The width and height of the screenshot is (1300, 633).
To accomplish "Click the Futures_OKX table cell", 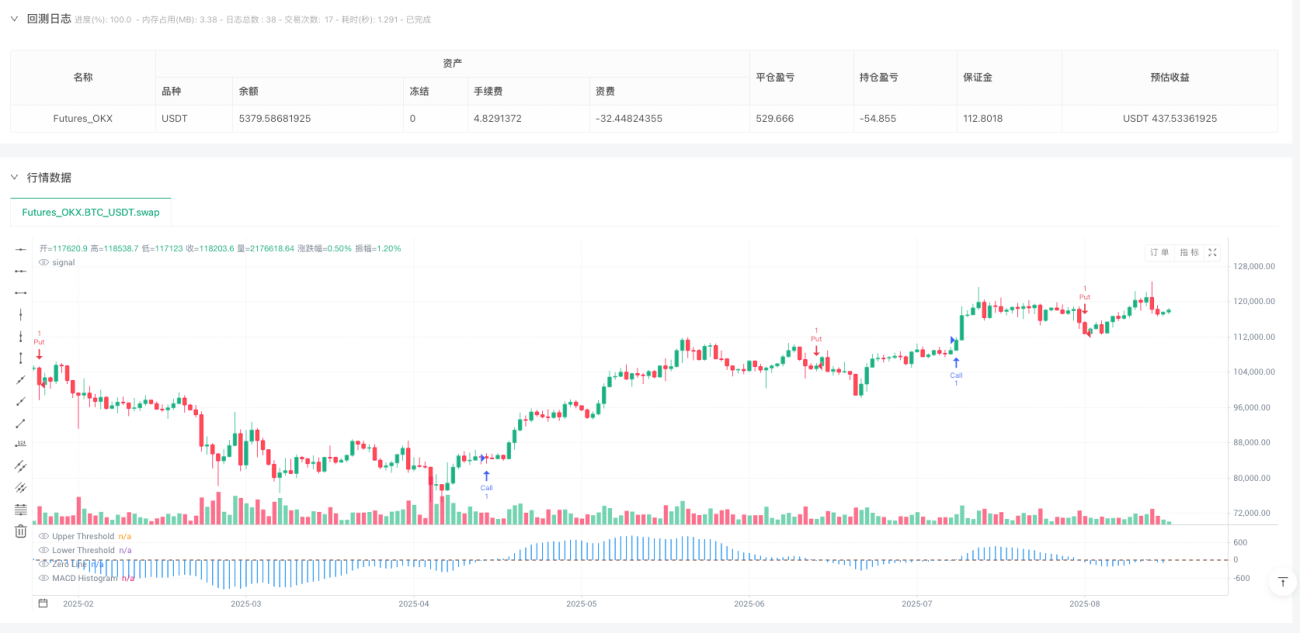I will point(83,118).
